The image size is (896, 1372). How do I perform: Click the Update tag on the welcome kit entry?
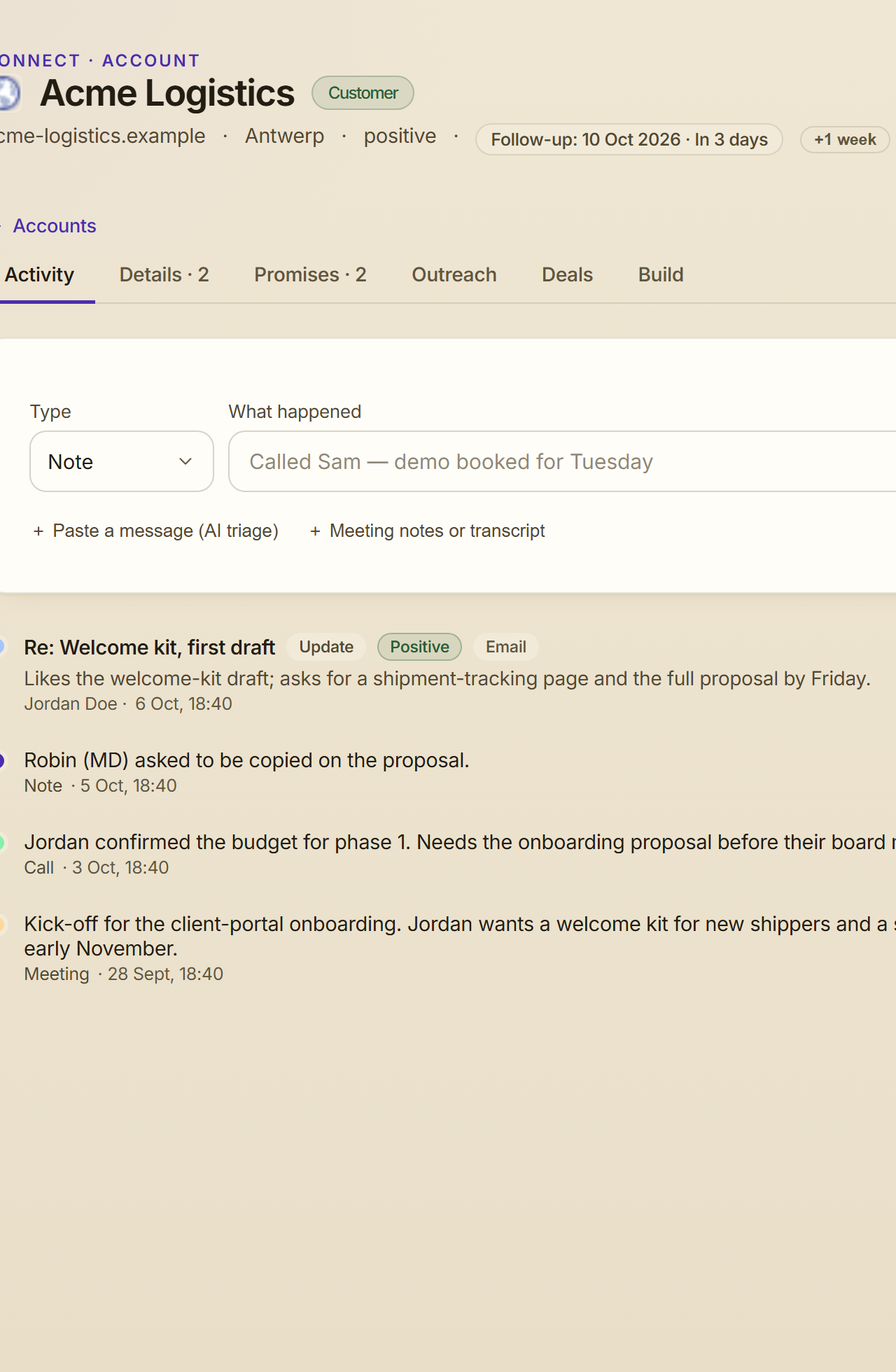coord(326,647)
